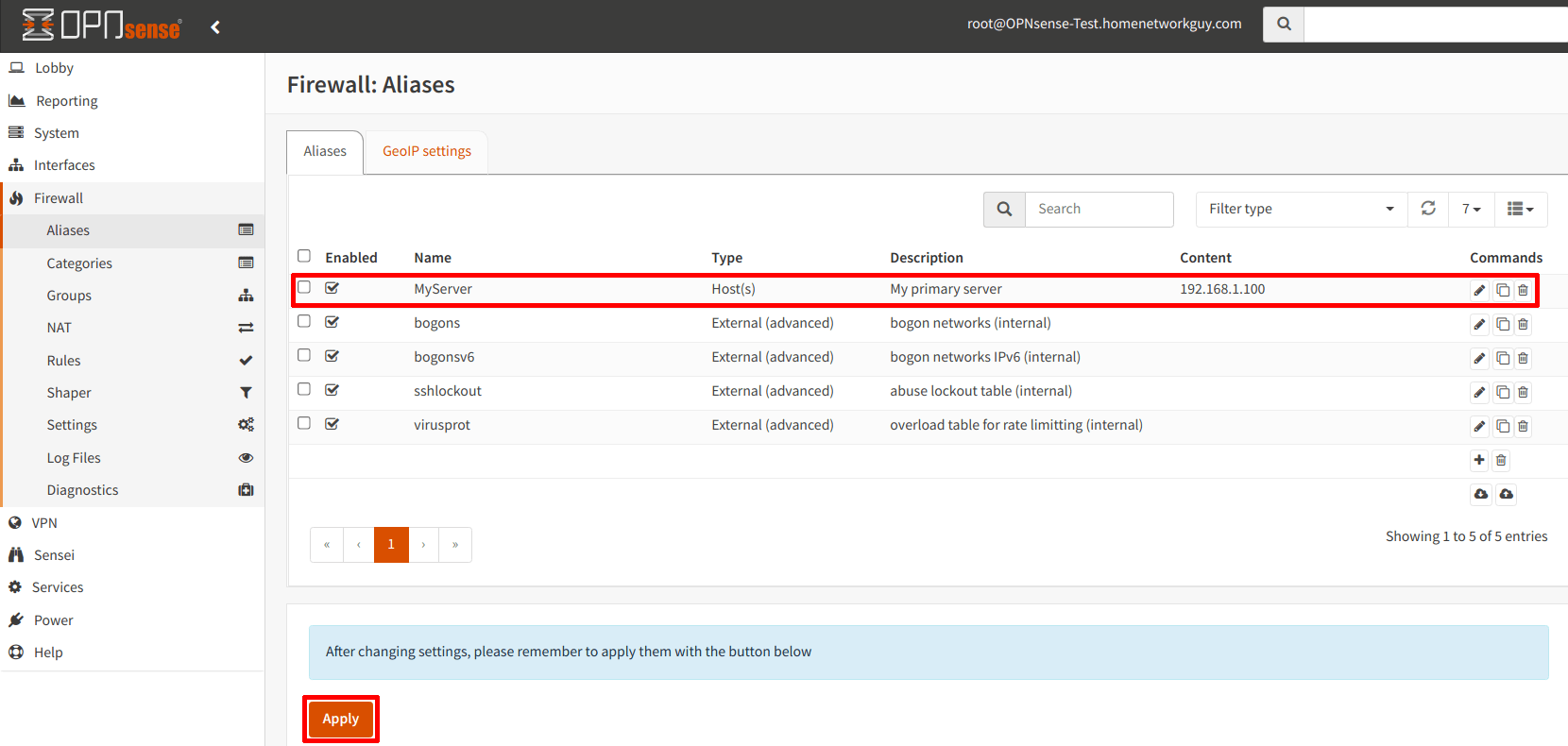The width and height of the screenshot is (1568, 746).
Task: Tick the selection checkbox for MyServer row
Action: pos(304,287)
